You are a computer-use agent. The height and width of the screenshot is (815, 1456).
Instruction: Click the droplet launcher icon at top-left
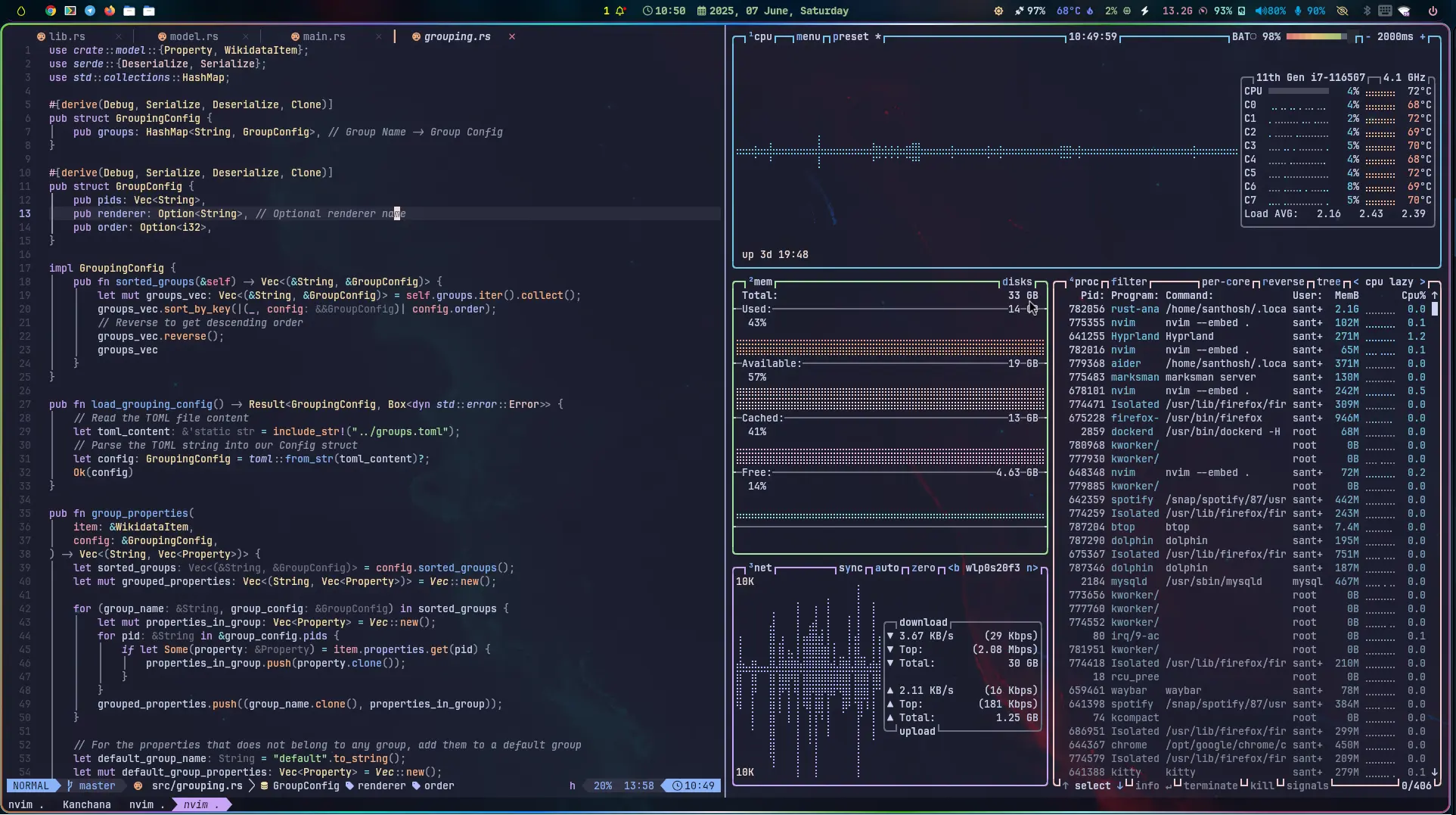(x=21, y=11)
